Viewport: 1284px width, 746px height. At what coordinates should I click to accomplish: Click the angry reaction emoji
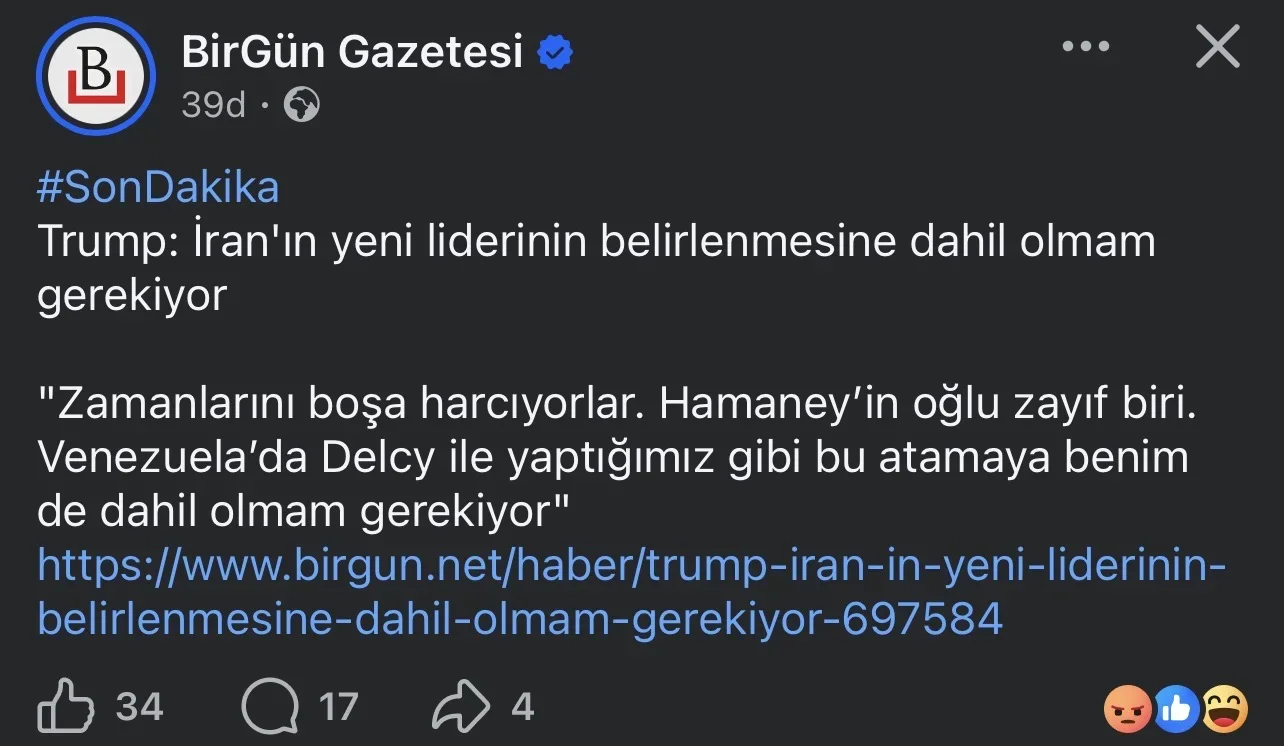1127,710
